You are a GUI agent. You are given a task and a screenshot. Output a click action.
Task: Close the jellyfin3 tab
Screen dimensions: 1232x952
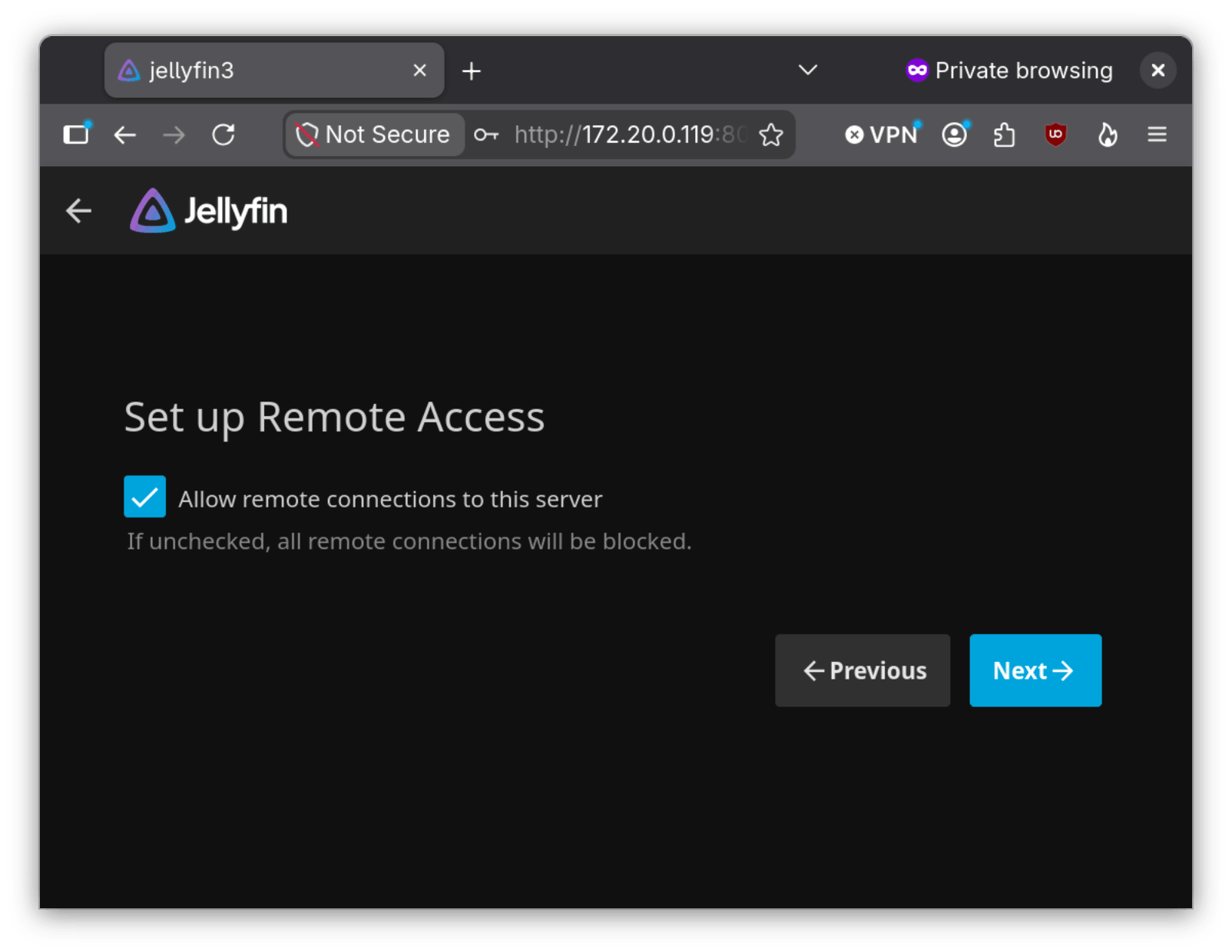pos(419,71)
